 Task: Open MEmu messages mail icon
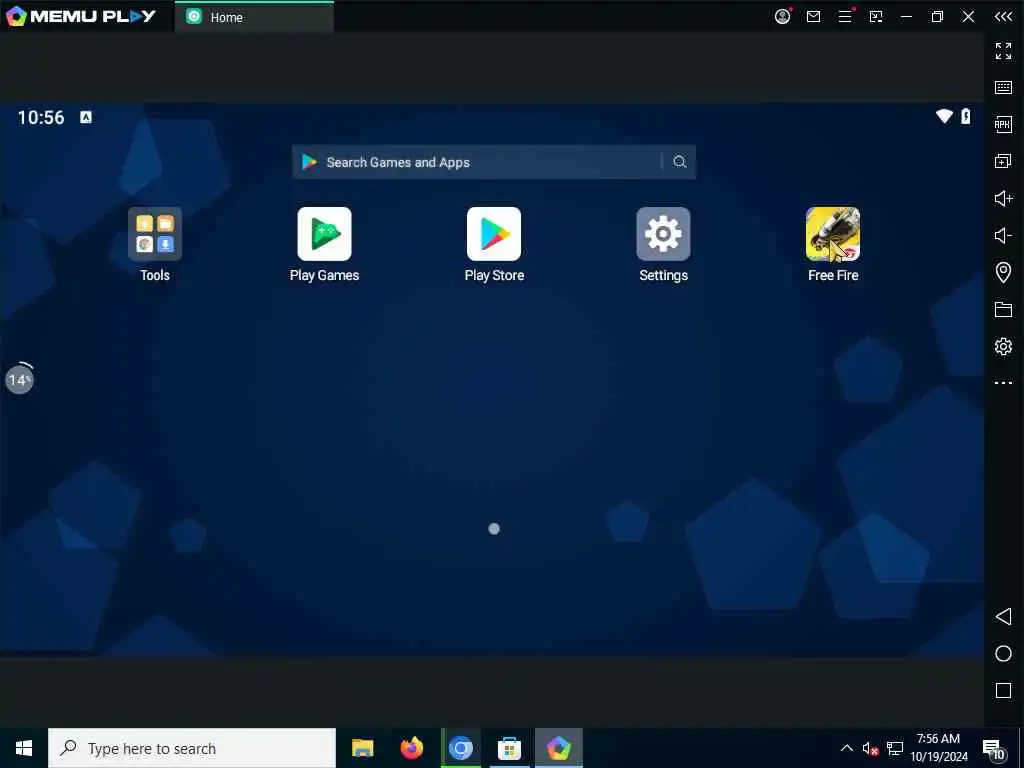813,17
